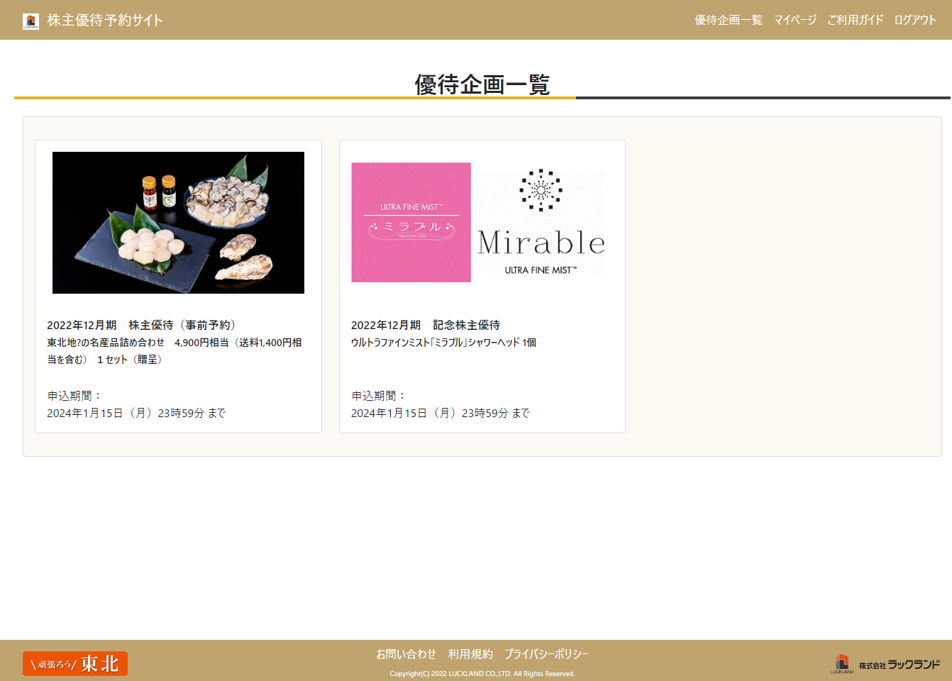952x681 pixels.
Task: Click ログアウト to sign out
Action: coord(915,20)
